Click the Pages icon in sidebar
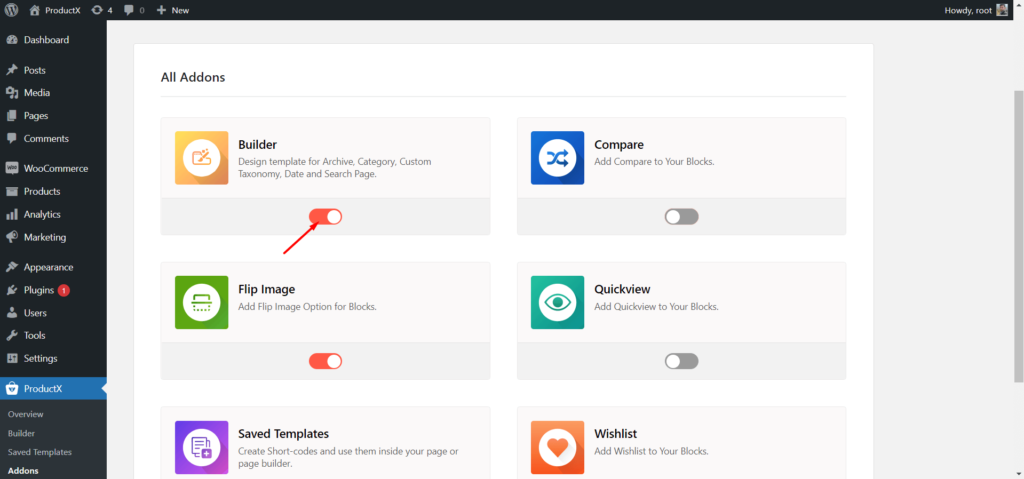1024x479 pixels. [12, 116]
